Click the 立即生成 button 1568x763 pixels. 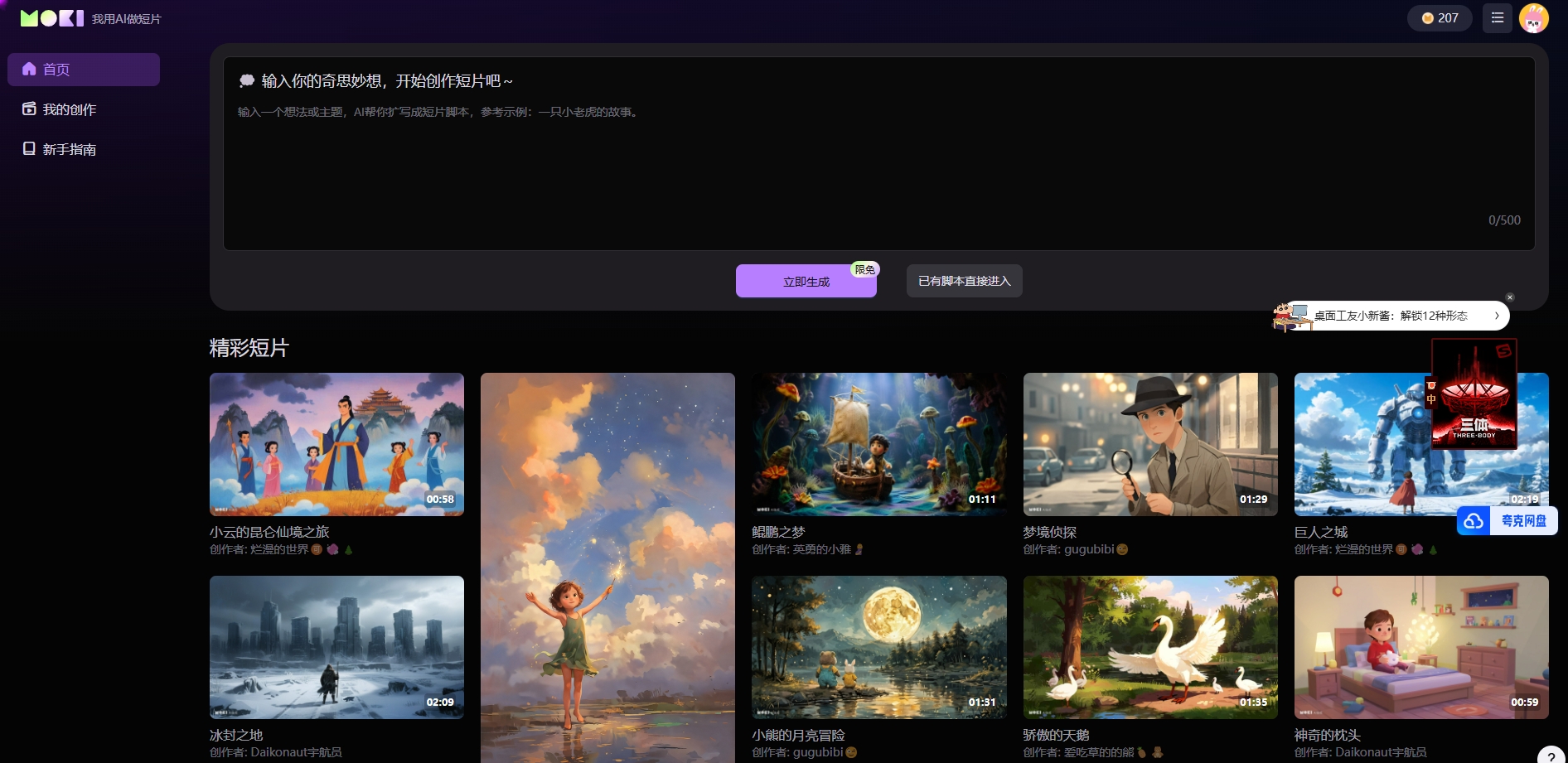(806, 282)
